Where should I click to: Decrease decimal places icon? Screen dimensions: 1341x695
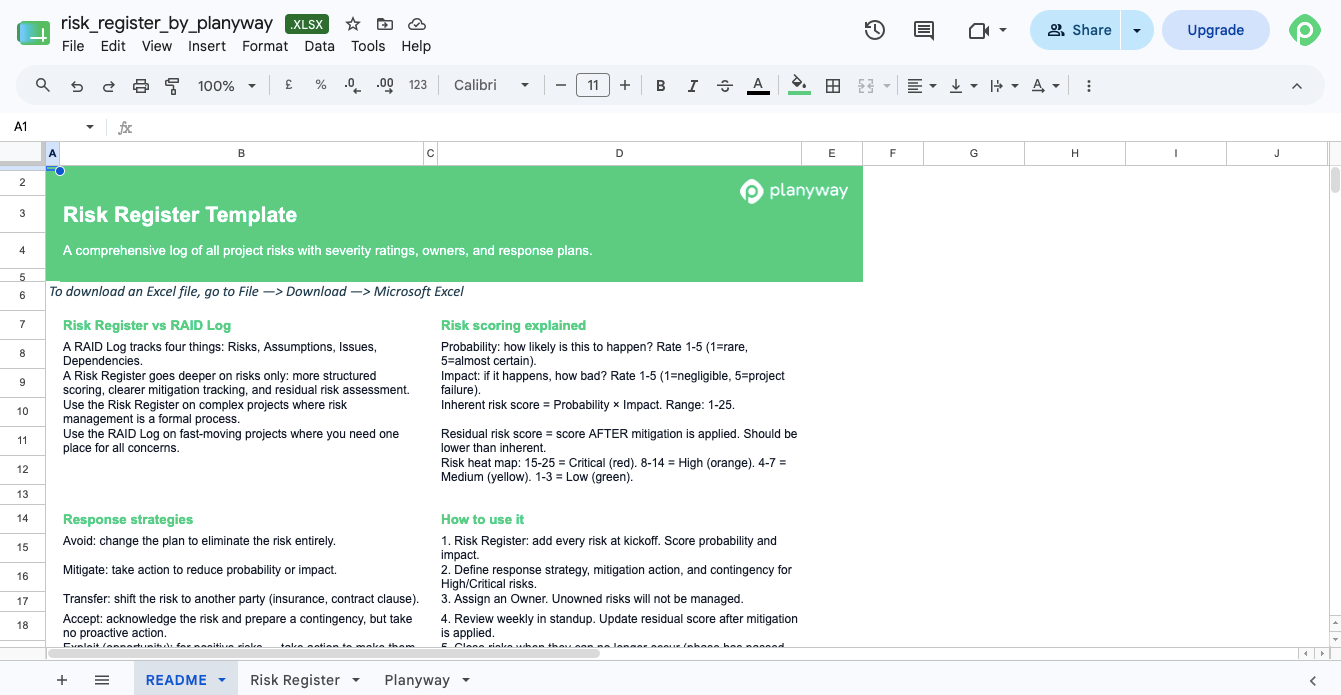(352, 86)
